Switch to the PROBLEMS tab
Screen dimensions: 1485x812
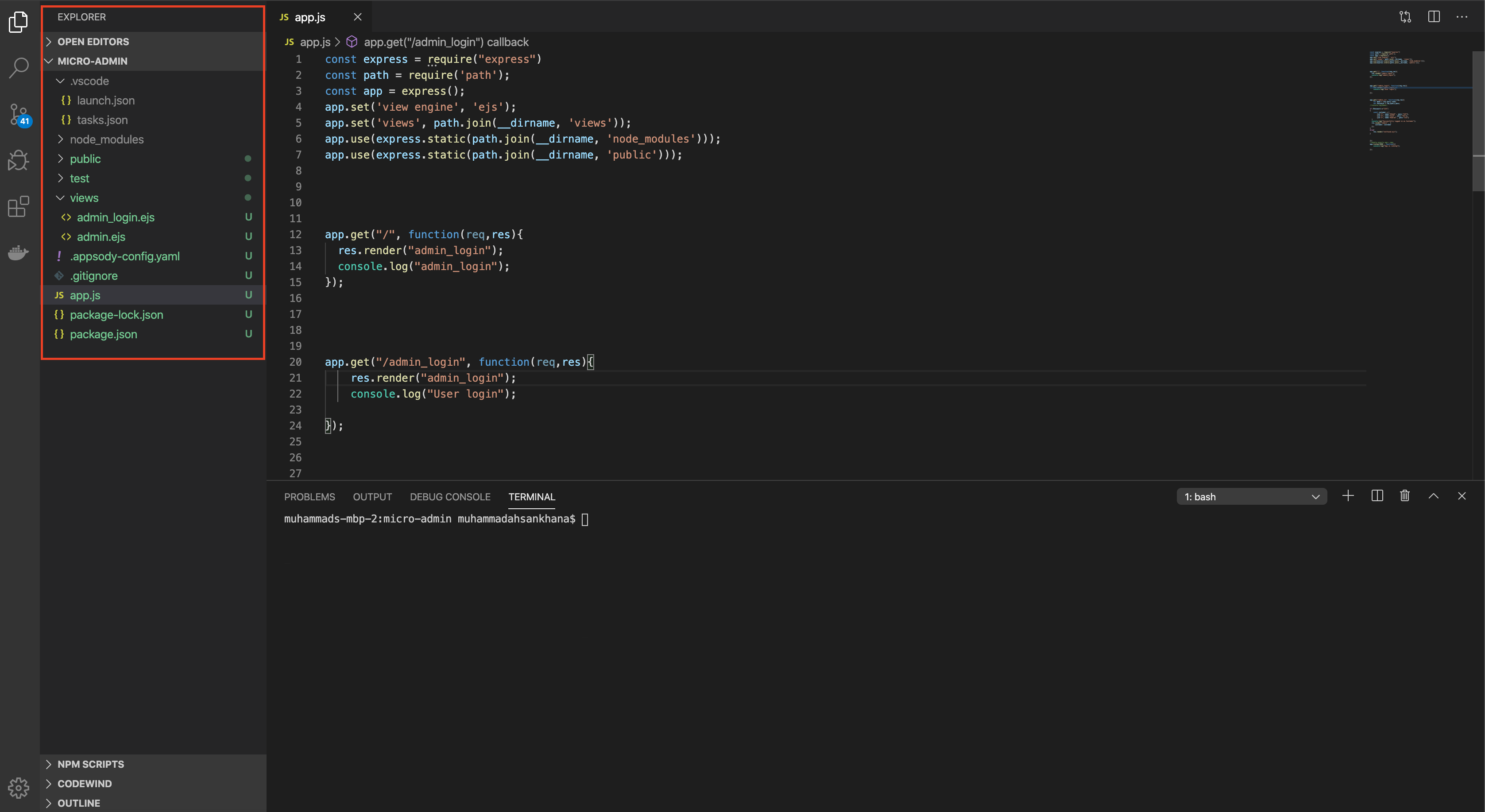tap(309, 496)
